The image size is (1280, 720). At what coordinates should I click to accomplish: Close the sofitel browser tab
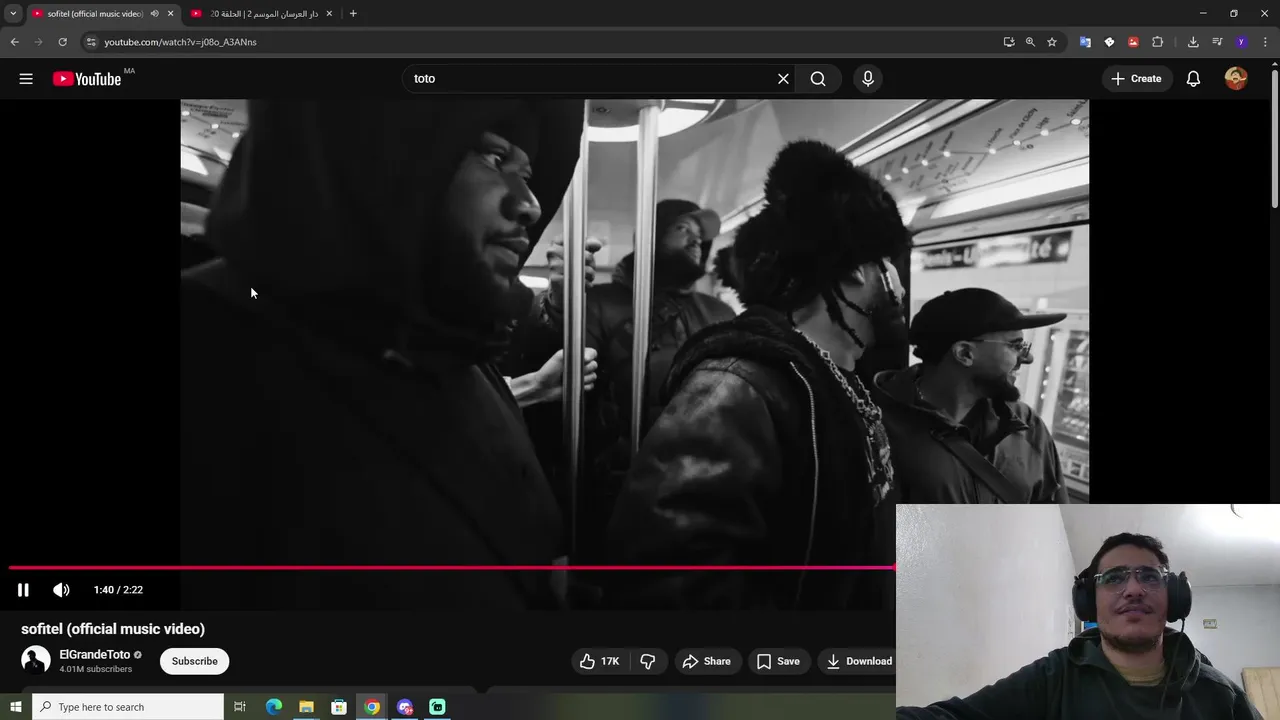pyautogui.click(x=170, y=14)
